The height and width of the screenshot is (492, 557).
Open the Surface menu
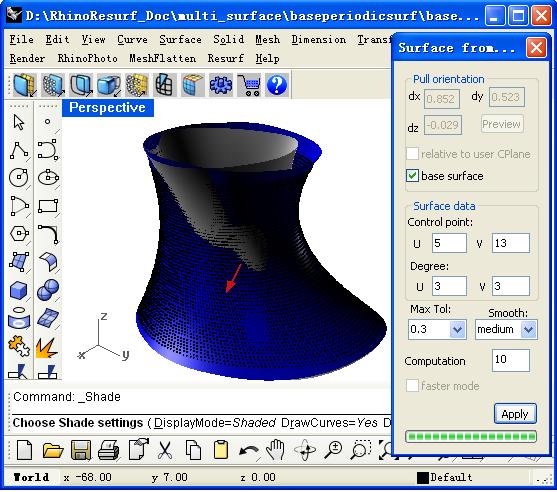click(x=180, y=39)
